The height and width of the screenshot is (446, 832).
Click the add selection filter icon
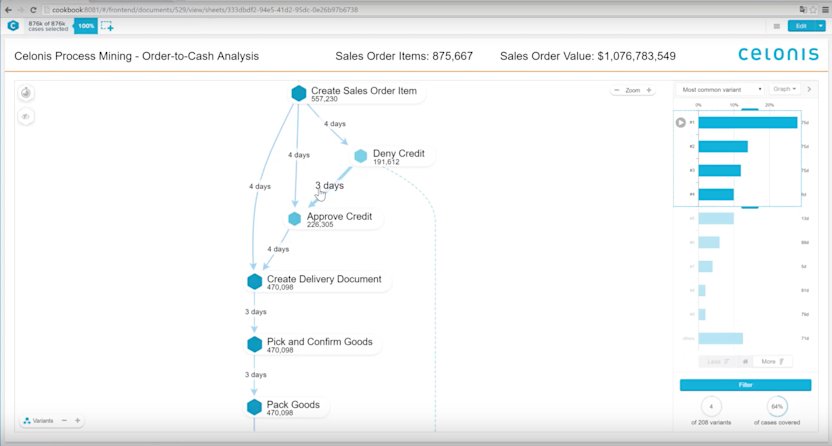(x=107, y=26)
